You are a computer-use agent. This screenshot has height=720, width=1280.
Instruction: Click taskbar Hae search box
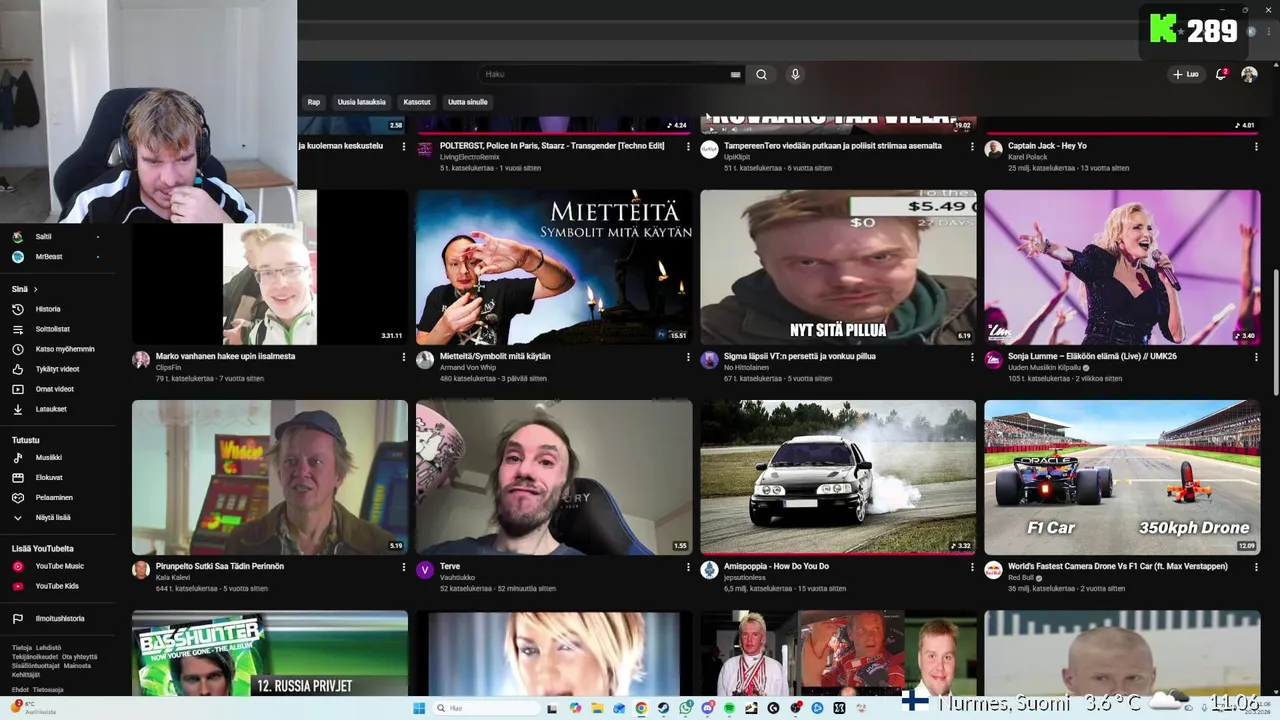(x=486, y=708)
